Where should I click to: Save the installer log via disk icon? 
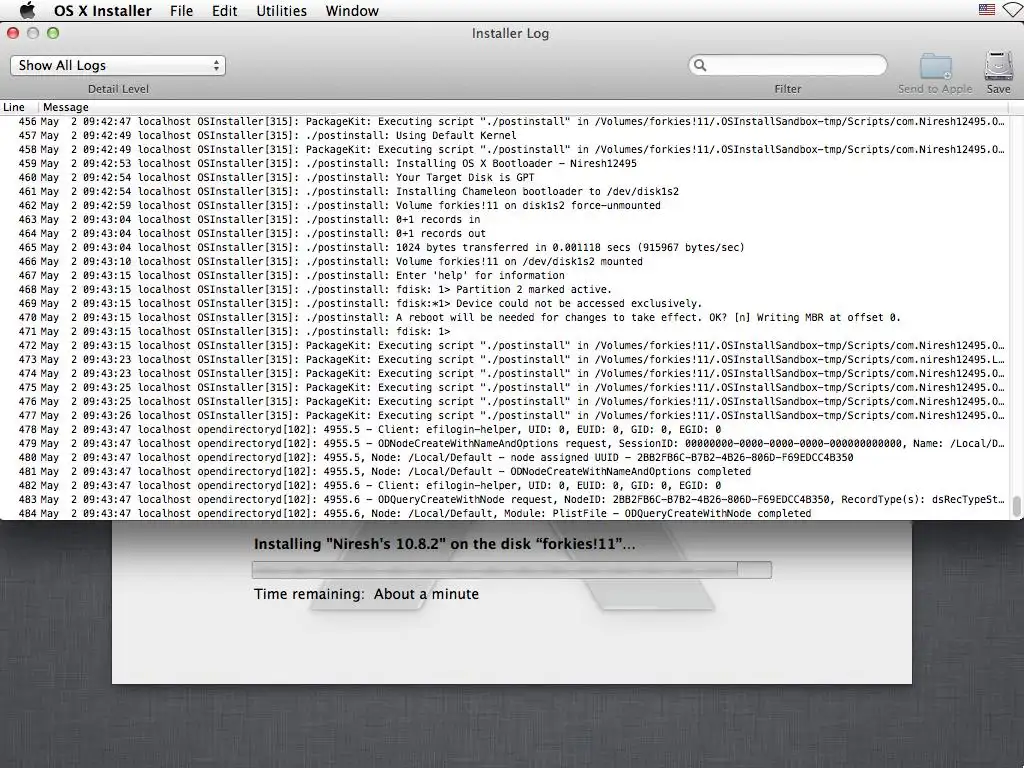pos(999,66)
